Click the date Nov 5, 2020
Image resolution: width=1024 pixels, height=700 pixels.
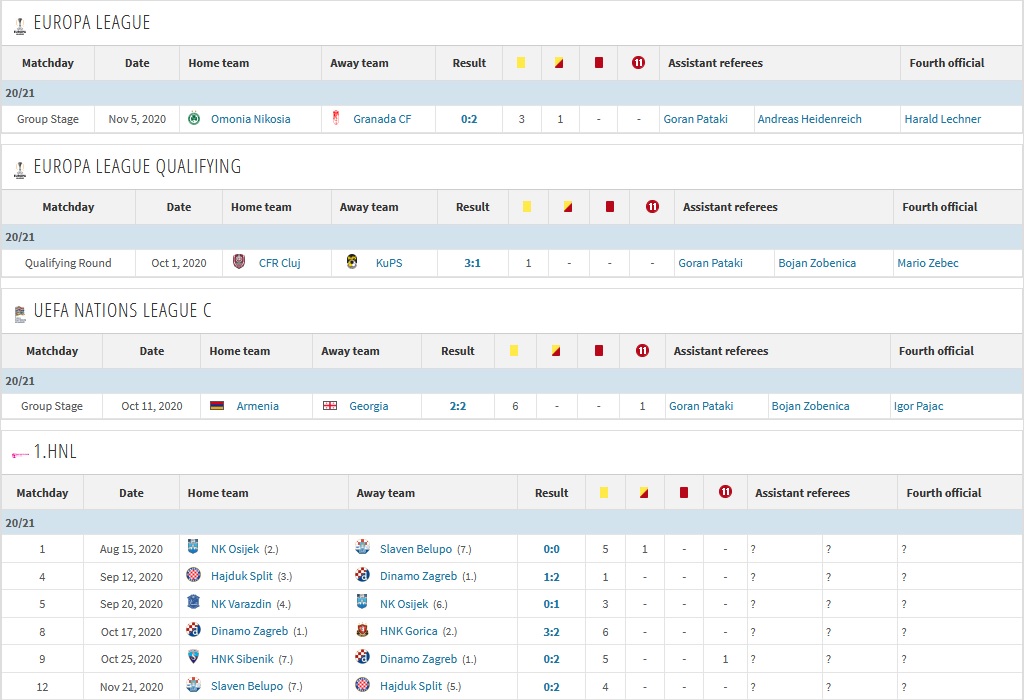tap(137, 119)
